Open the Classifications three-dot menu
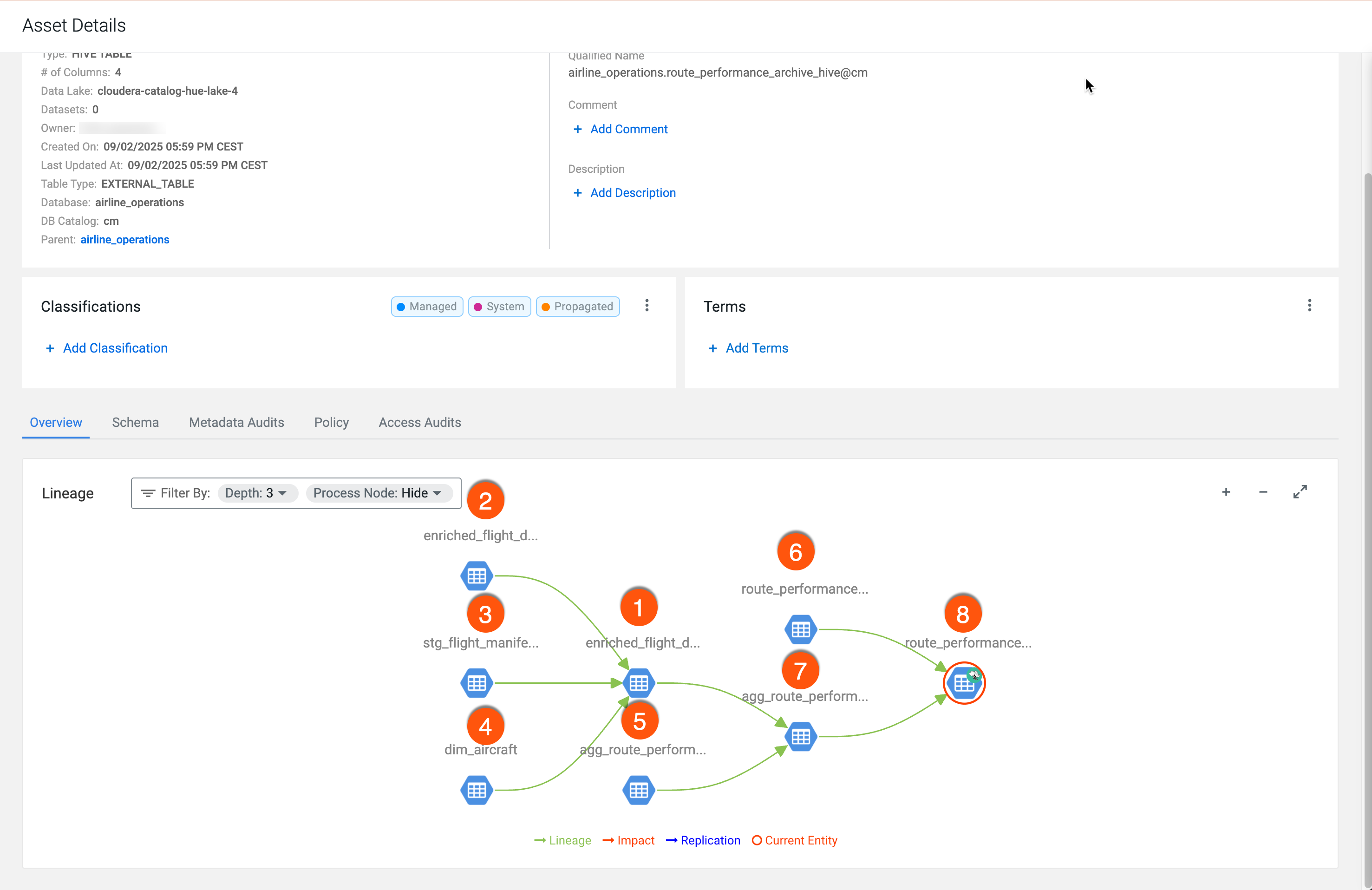Image resolution: width=1372 pixels, height=890 pixels. 647,306
